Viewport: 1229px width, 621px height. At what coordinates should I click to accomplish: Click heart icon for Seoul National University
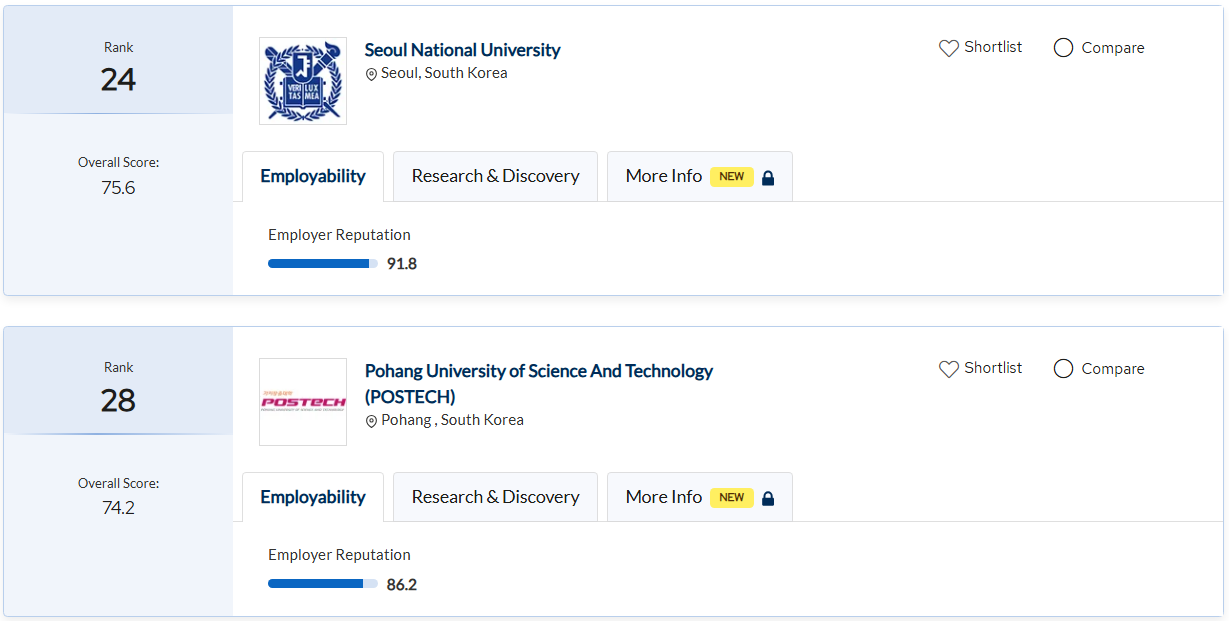949,48
